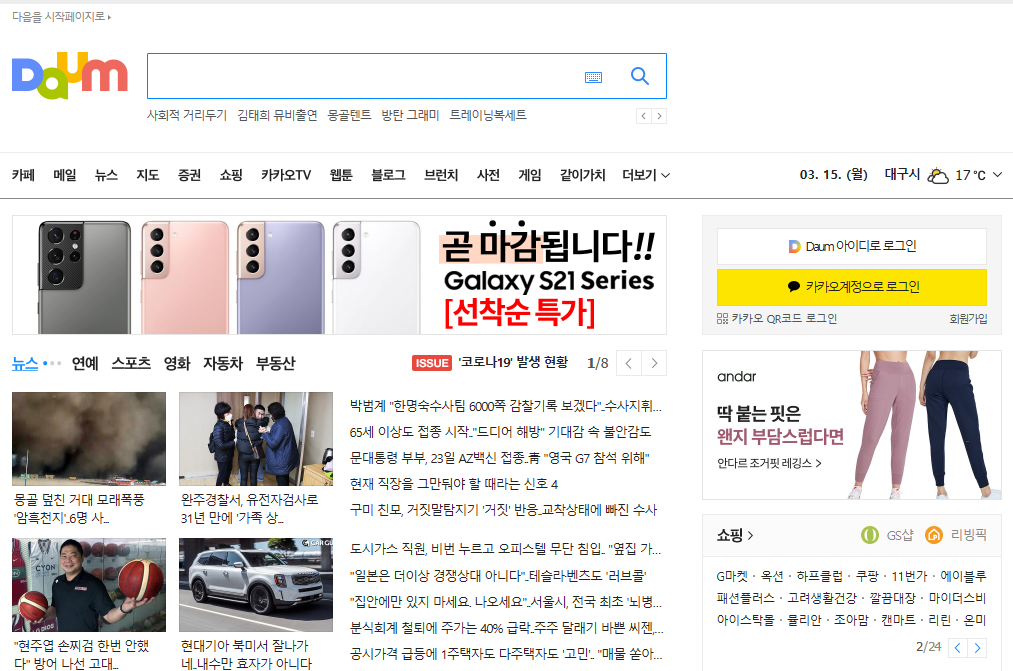The image size is (1013, 671).
Task: Open the virtual keyboard icon in search box
Action: pos(593,77)
